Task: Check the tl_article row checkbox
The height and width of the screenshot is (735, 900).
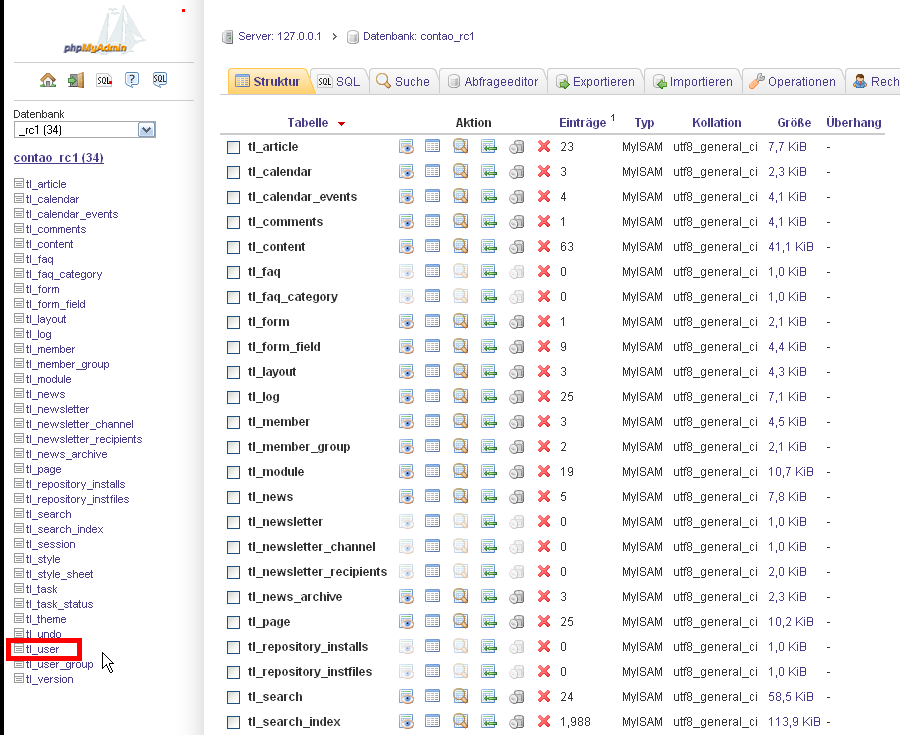Action: (232, 146)
